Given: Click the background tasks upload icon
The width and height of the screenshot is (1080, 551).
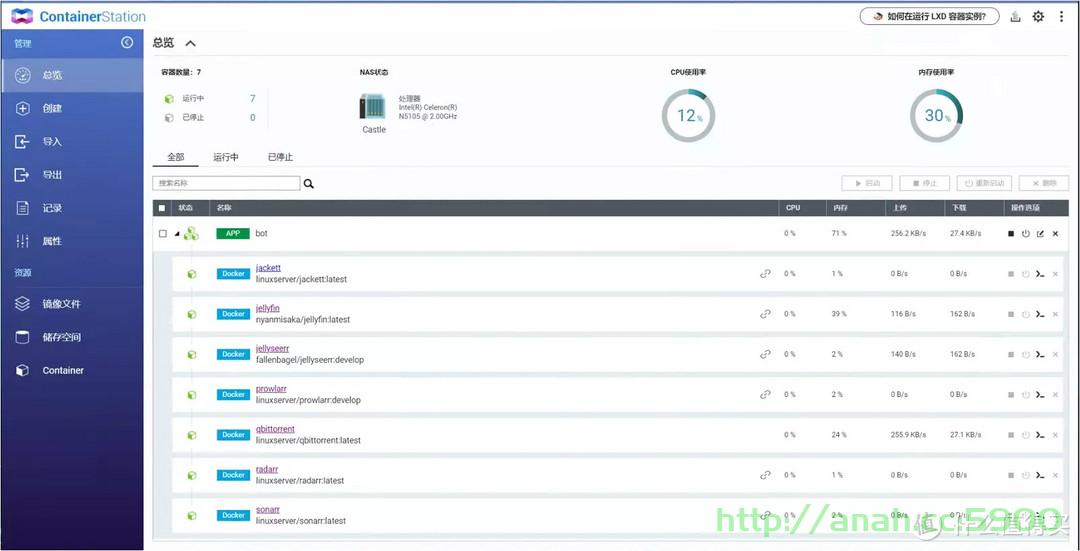Looking at the screenshot, I should [x=1015, y=17].
